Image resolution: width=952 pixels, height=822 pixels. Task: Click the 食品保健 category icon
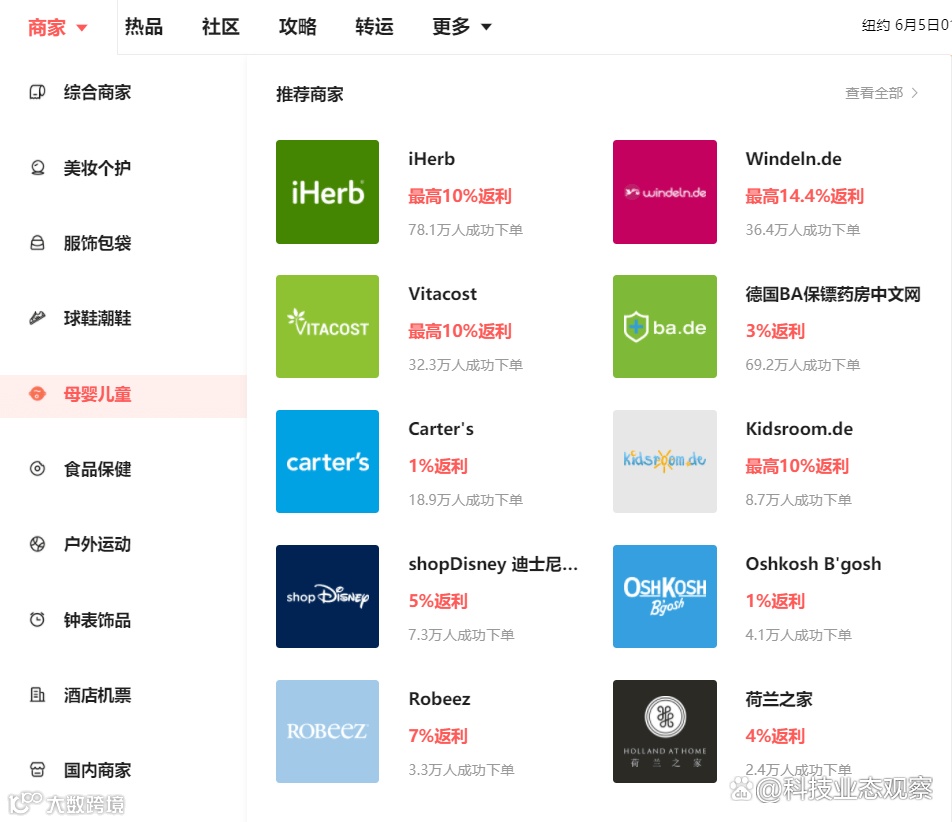(38, 469)
